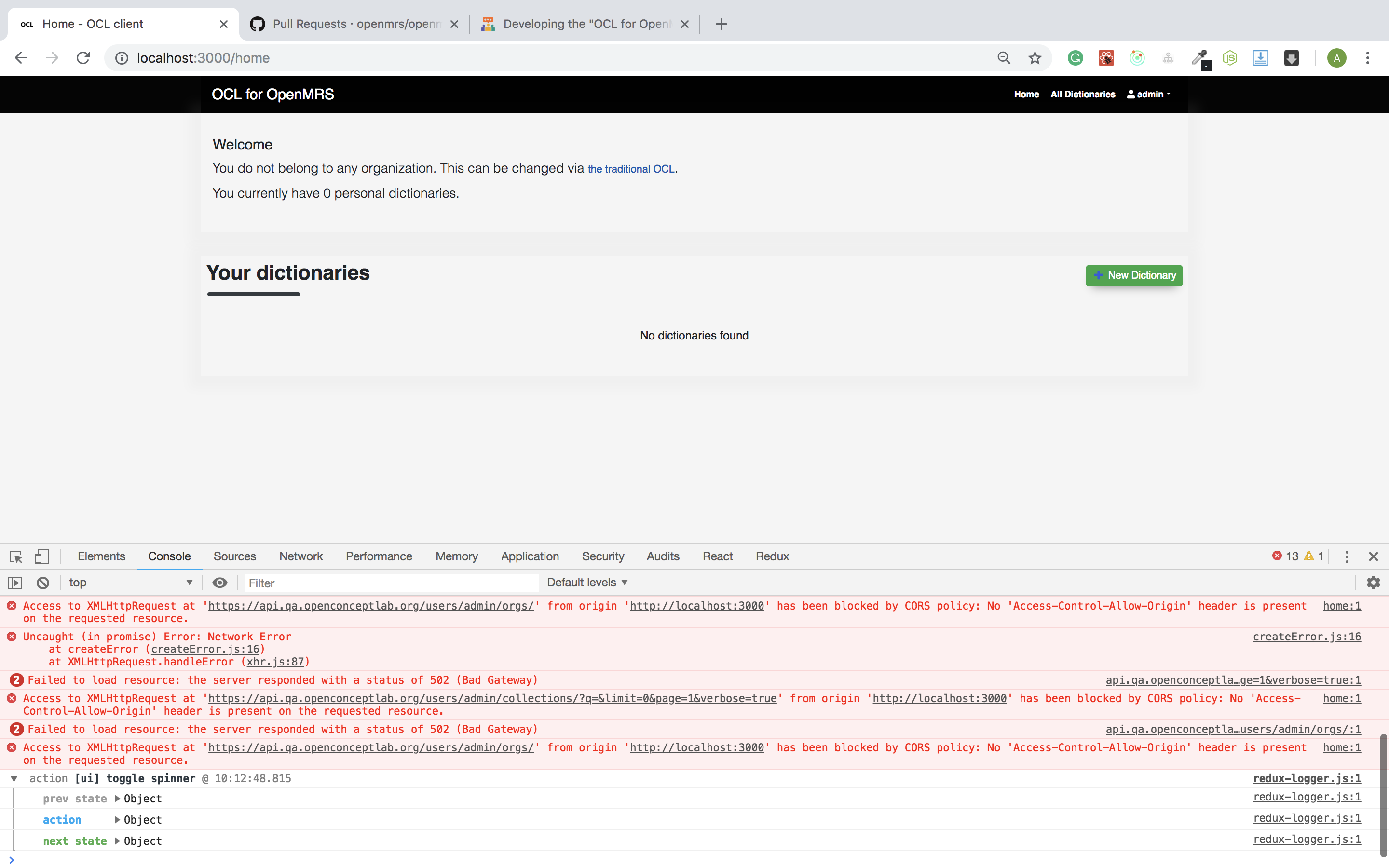Close the Pull Requests GitHub tab
This screenshot has height=868, width=1389.
point(454,24)
